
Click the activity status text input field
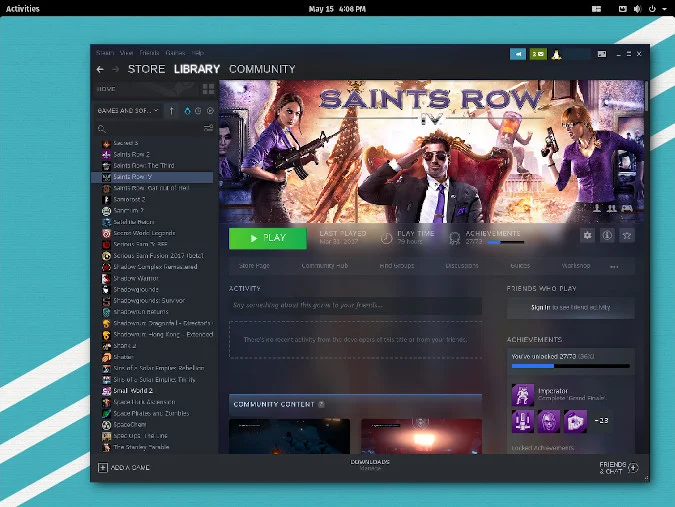(x=355, y=305)
